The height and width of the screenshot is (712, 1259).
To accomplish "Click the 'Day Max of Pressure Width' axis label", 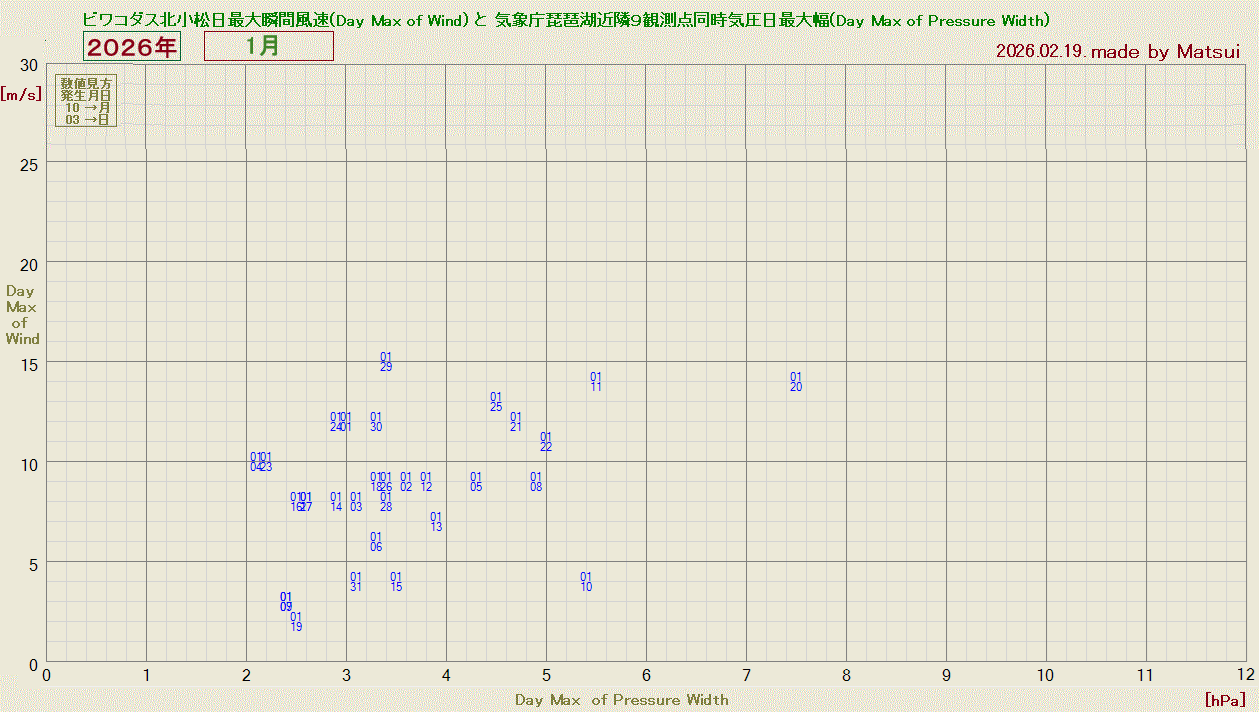I will (x=621, y=700).
